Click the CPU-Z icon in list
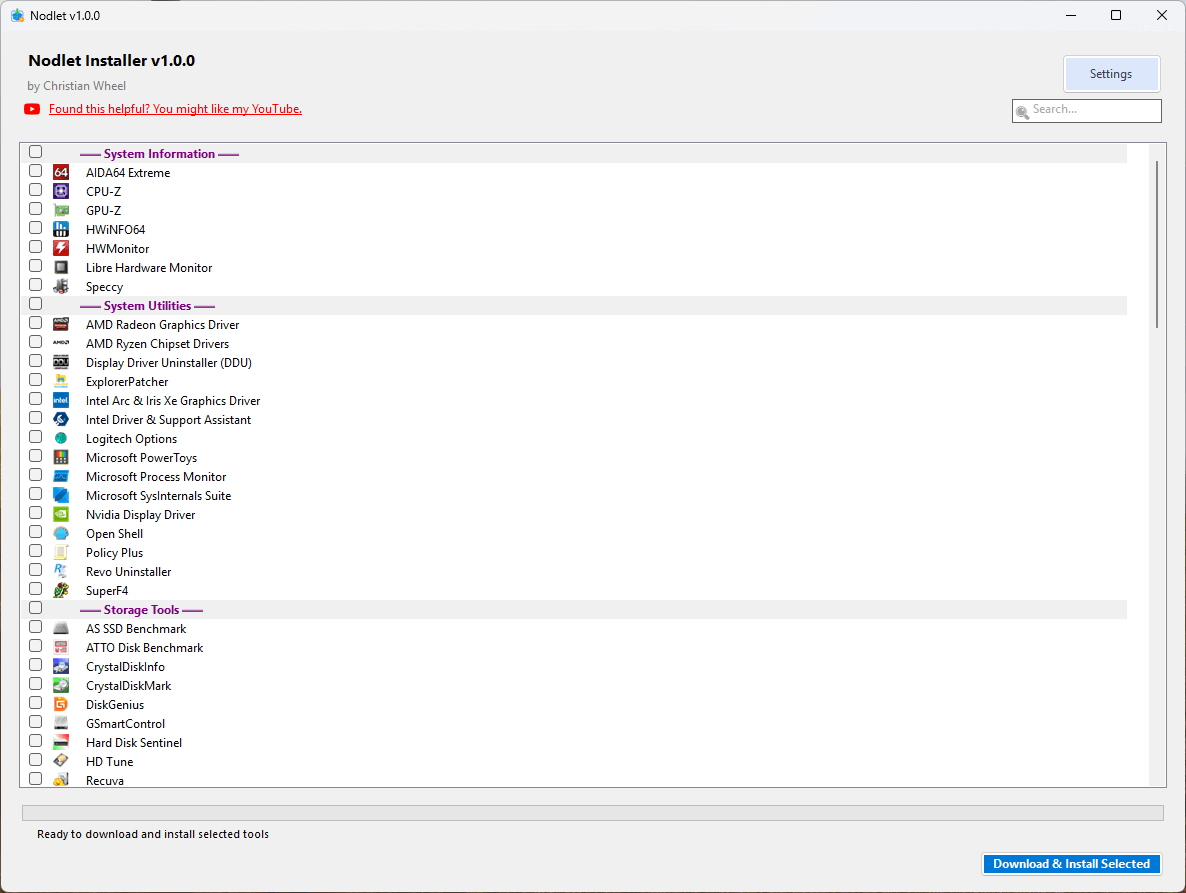 (61, 192)
